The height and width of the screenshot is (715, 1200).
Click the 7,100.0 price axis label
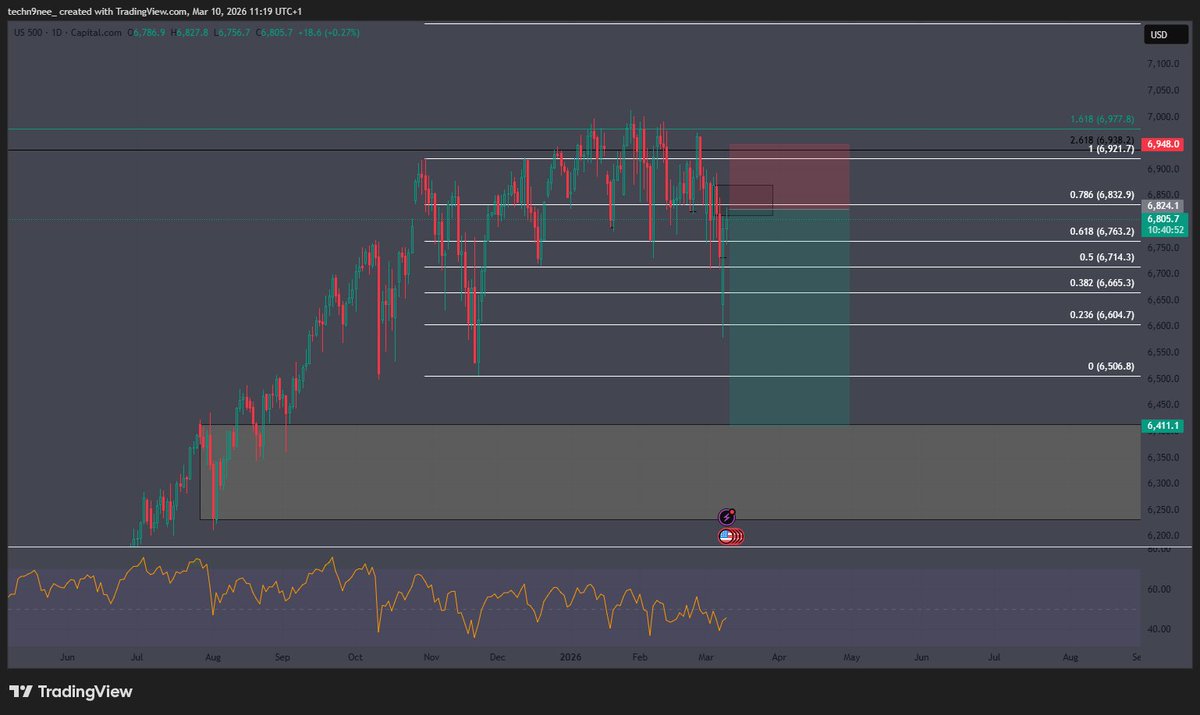(x=1163, y=64)
